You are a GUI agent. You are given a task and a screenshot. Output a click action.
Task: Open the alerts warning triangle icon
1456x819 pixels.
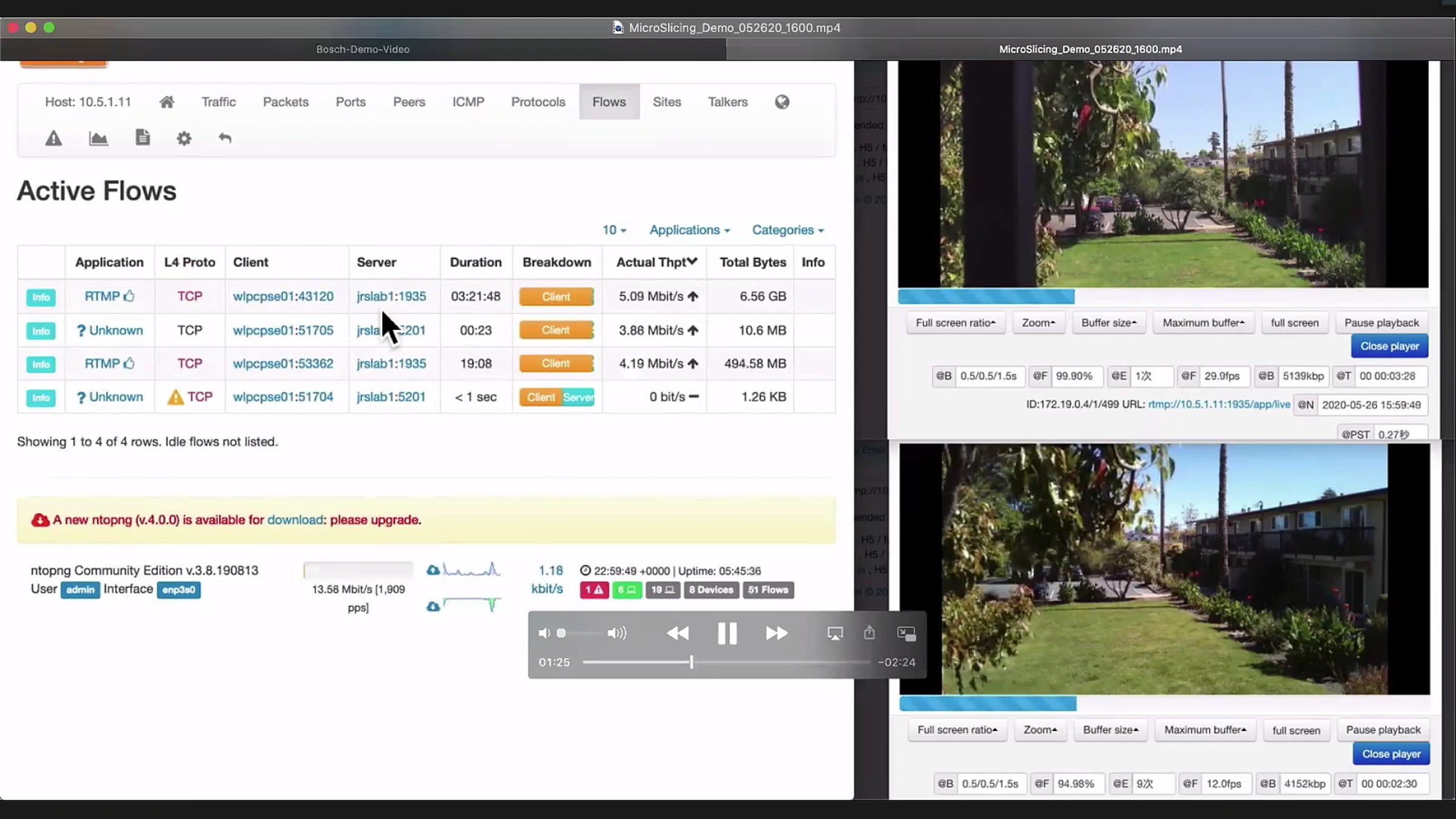click(x=53, y=138)
